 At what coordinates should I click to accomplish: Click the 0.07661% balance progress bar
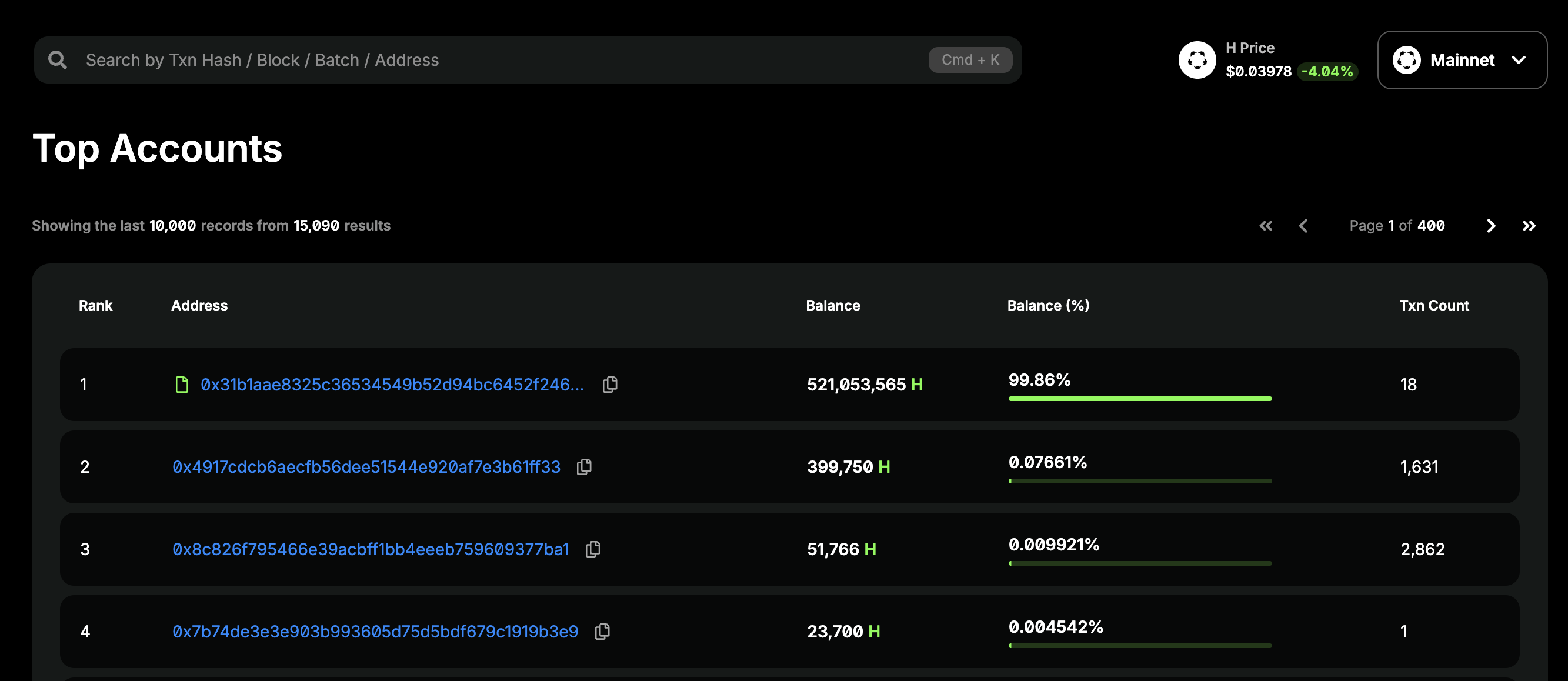pos(1139,481)
